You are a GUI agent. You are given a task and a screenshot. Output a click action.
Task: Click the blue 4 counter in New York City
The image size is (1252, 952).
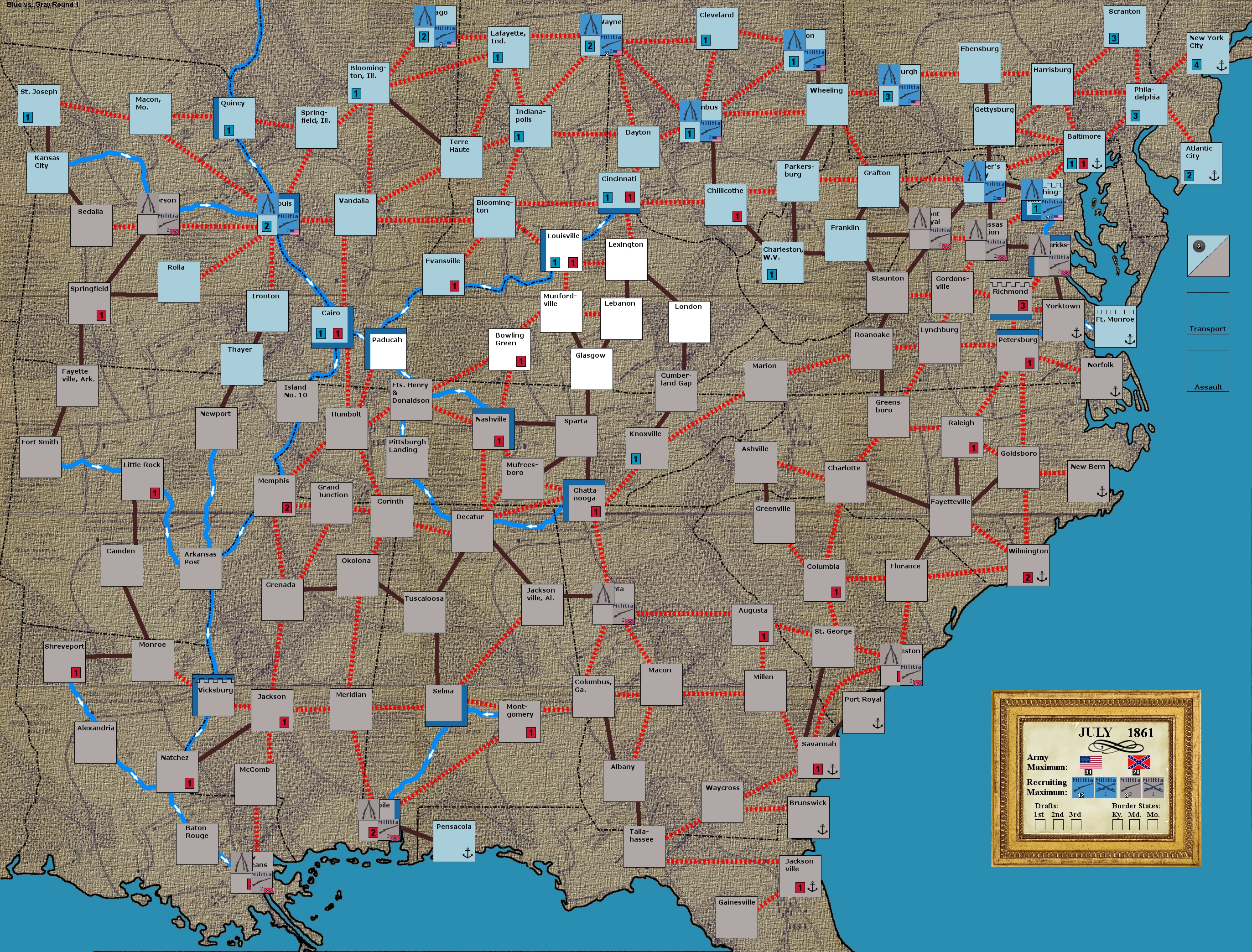tap(1196, 65)
